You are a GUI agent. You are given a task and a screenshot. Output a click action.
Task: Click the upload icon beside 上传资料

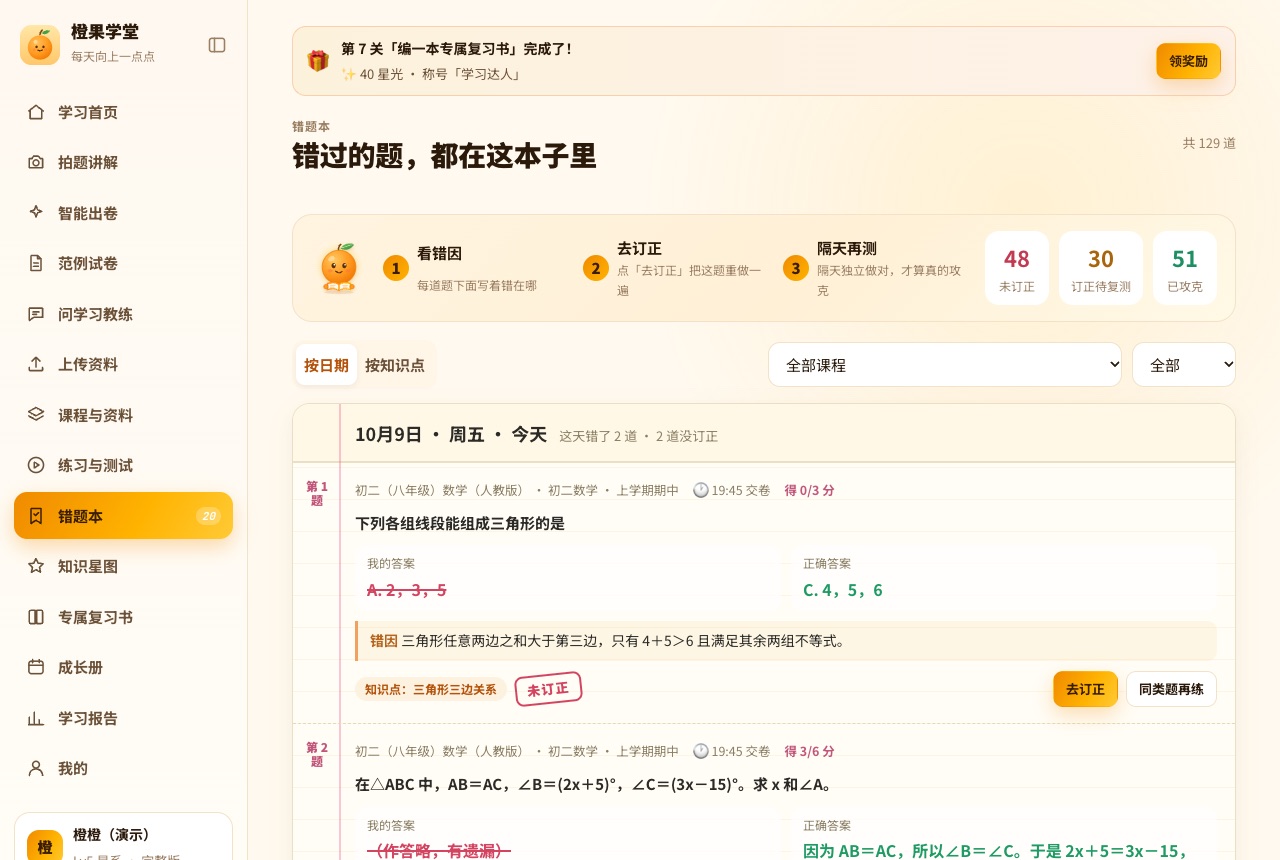coord(36,364)
